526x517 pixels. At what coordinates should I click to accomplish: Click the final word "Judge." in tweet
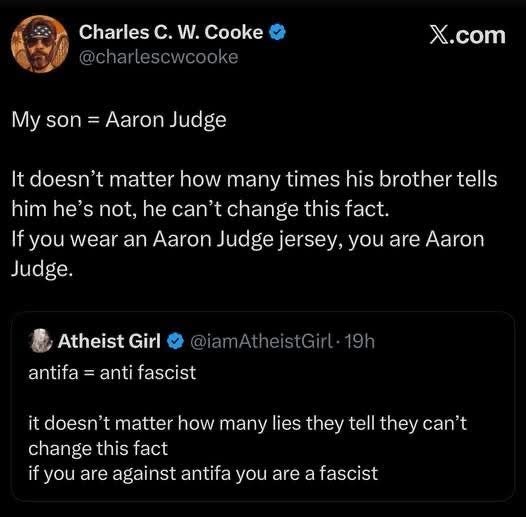click(x=42, y=269)
